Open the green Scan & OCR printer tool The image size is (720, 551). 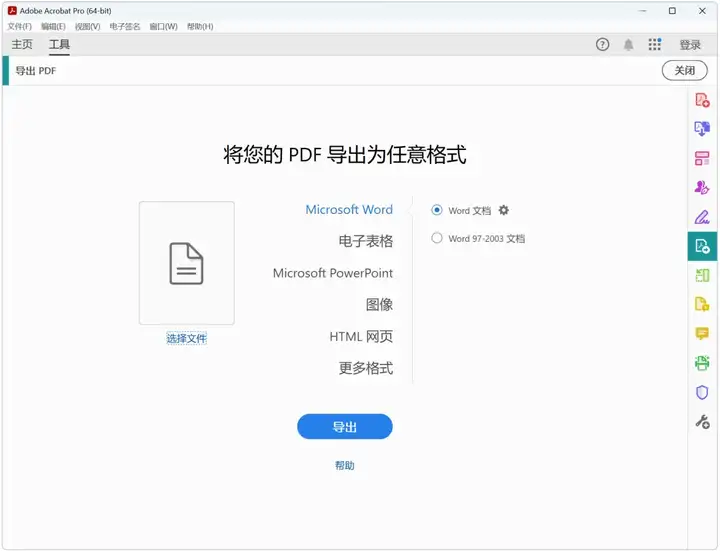702,363
